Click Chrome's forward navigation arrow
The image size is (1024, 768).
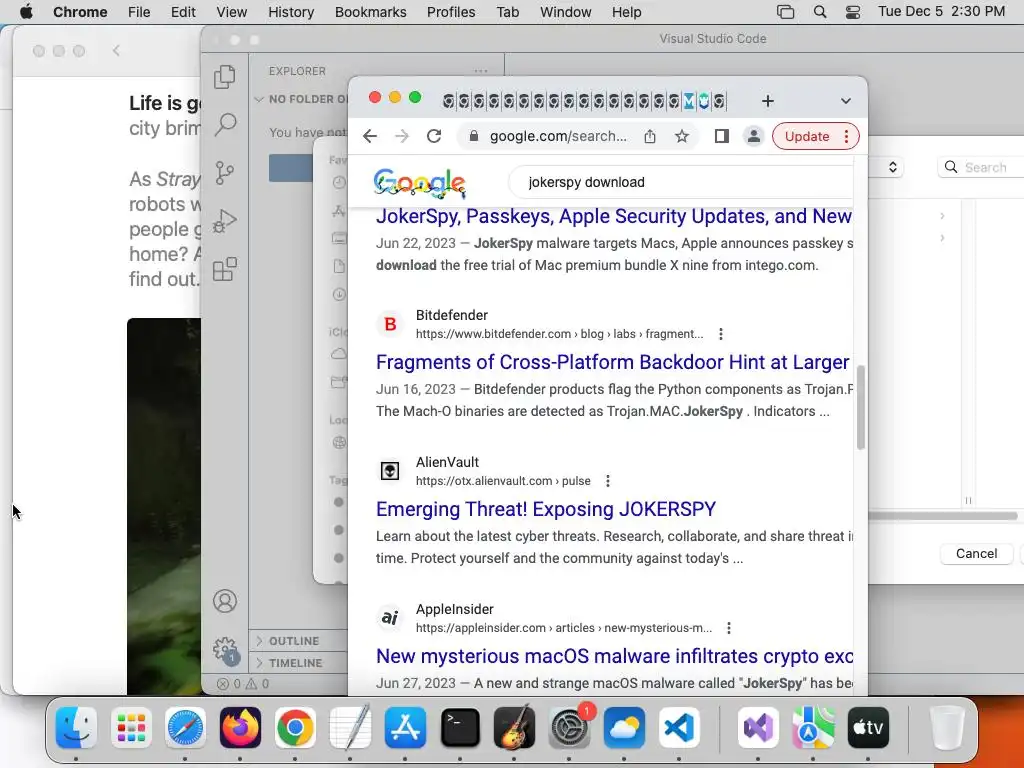402,136
